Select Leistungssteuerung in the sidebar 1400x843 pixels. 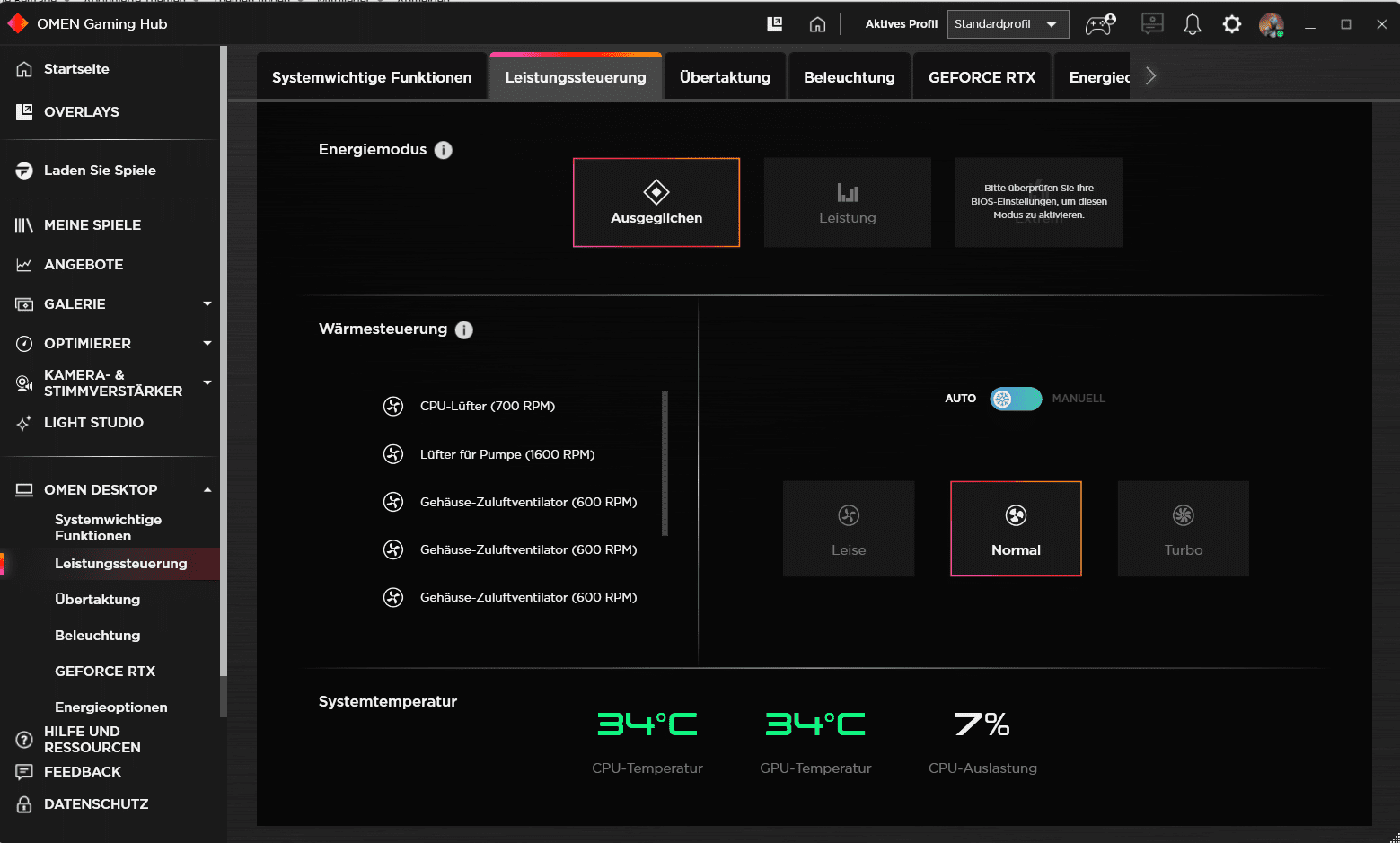pos(121,564)
